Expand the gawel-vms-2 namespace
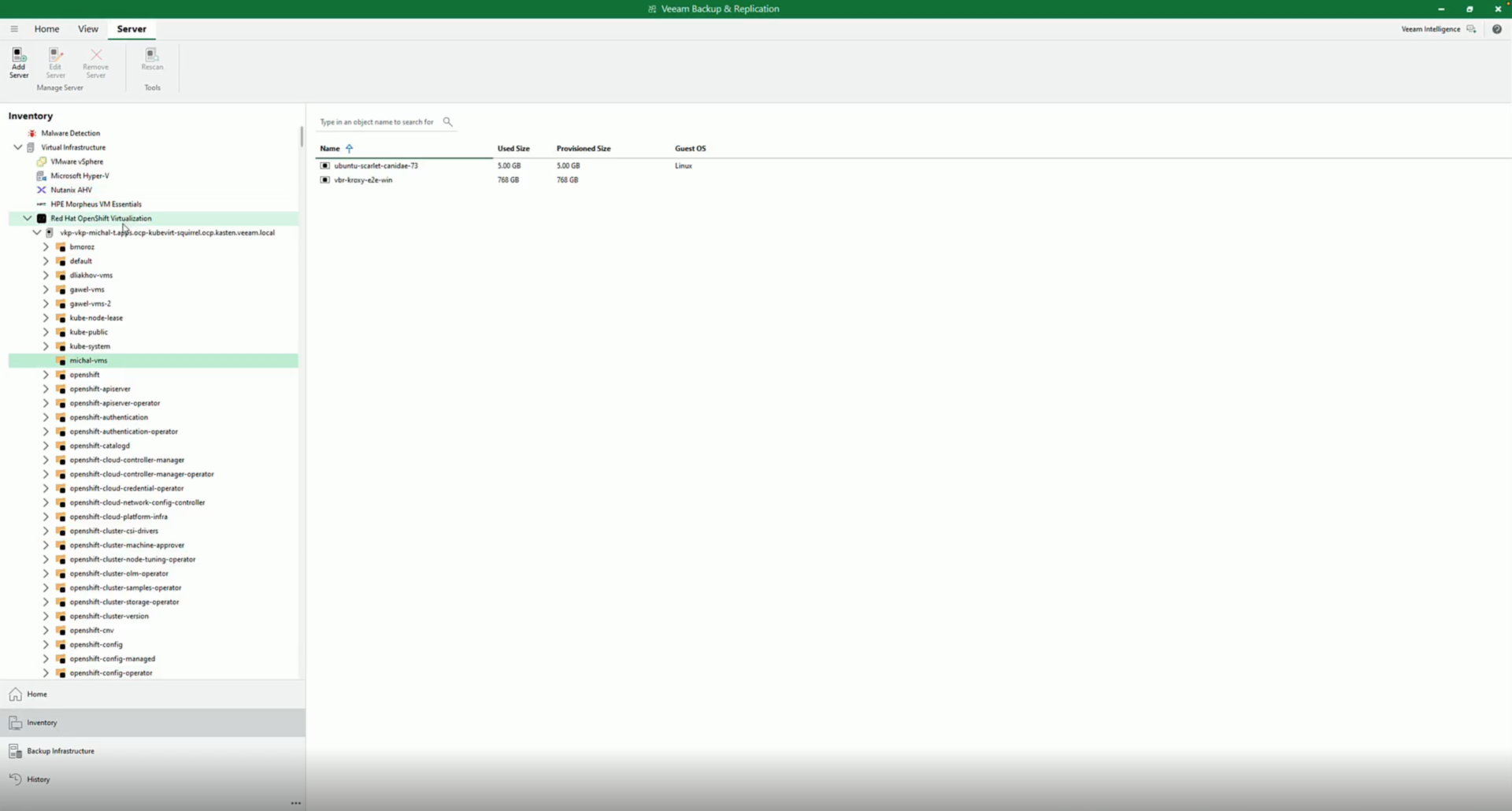This screenshot has width=1512, height=811. point(46,304)
